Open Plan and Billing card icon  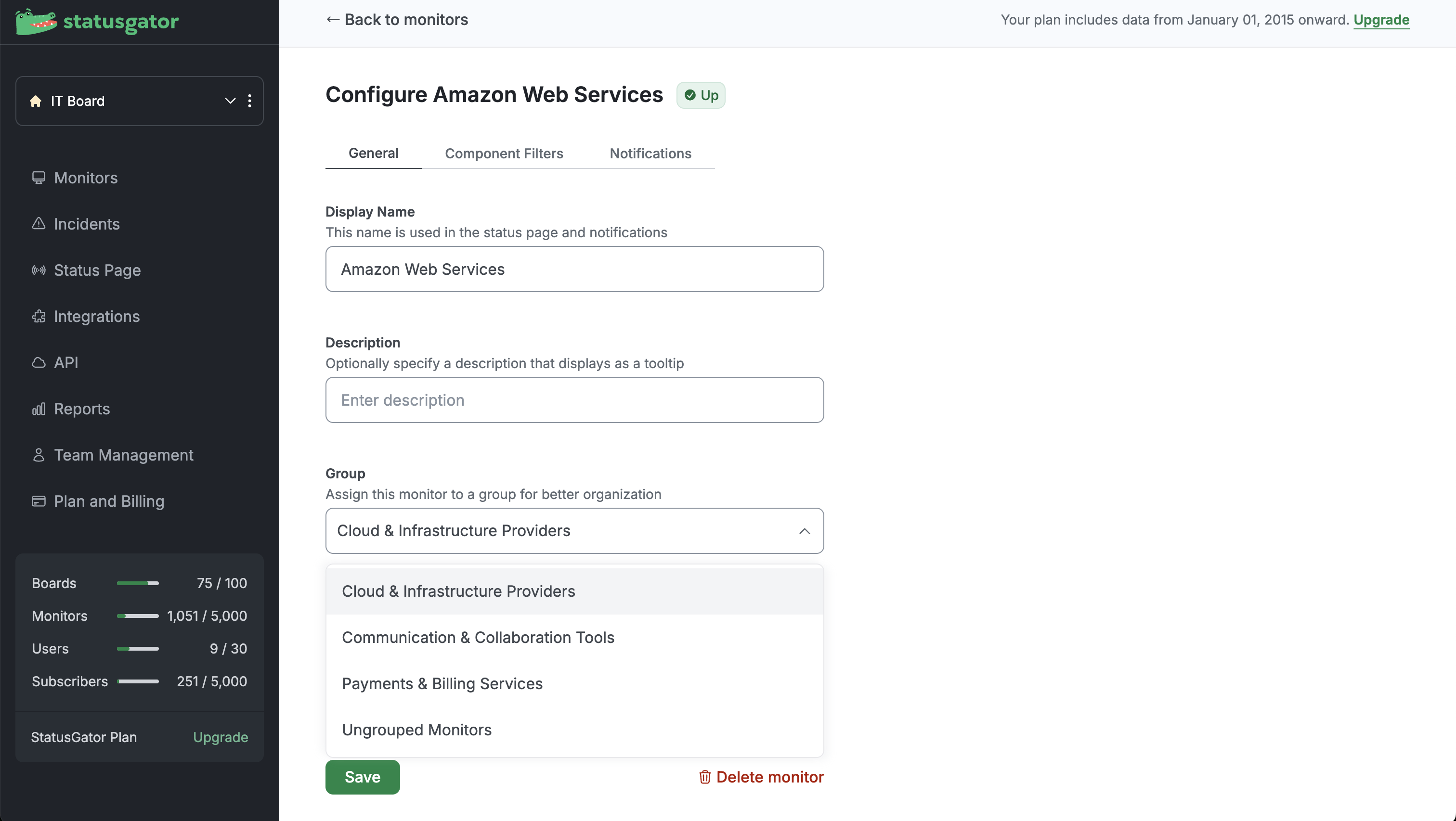click(x=39, y=501)
